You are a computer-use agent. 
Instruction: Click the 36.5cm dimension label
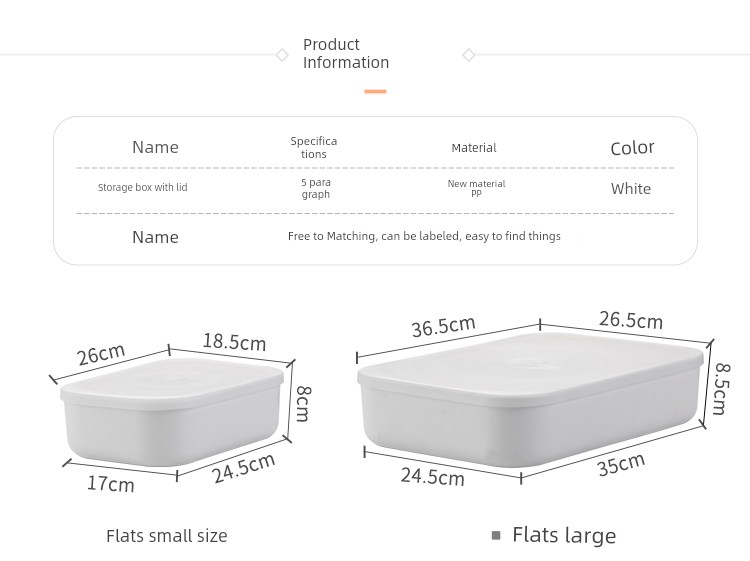[443, 327]
